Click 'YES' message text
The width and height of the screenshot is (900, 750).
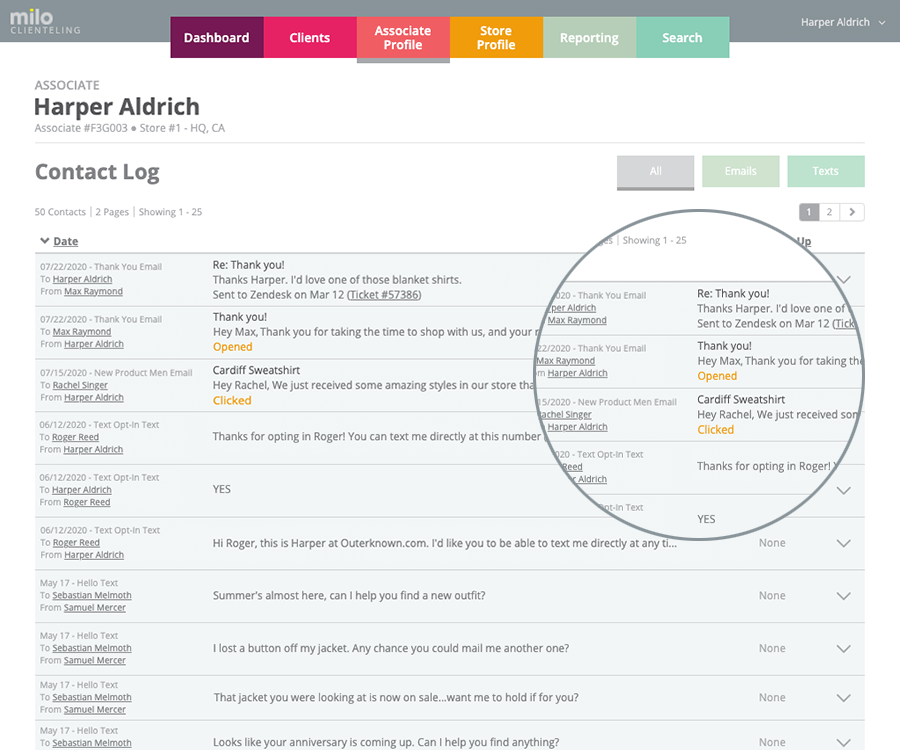(222, 489)
